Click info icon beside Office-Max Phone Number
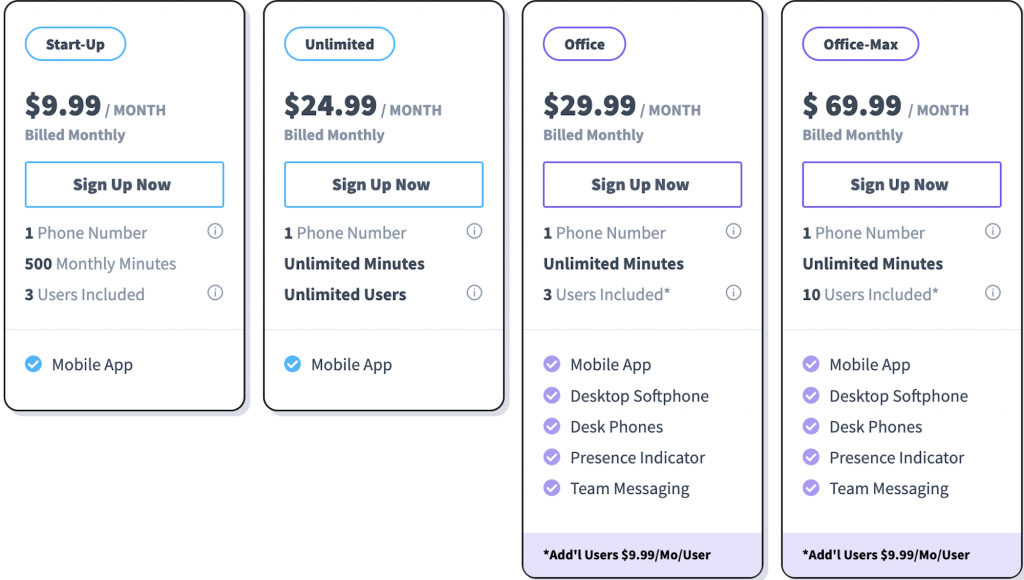 (992, 231)
